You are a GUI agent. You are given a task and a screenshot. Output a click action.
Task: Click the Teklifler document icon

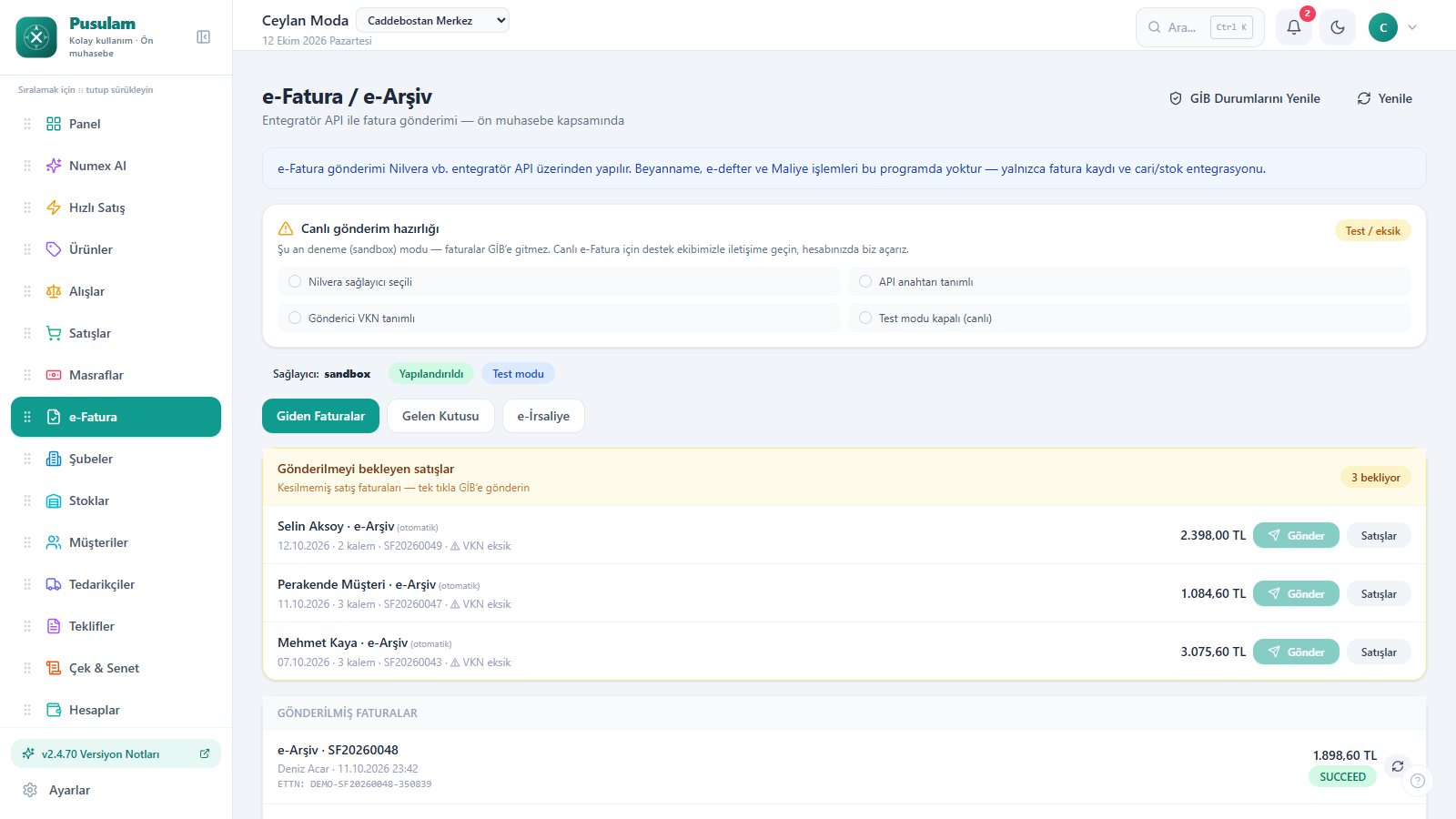pos(54,626)
